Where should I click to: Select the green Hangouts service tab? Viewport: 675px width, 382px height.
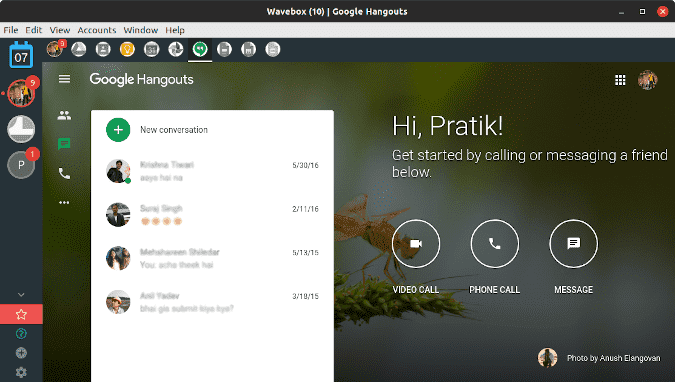coord(200,49)
